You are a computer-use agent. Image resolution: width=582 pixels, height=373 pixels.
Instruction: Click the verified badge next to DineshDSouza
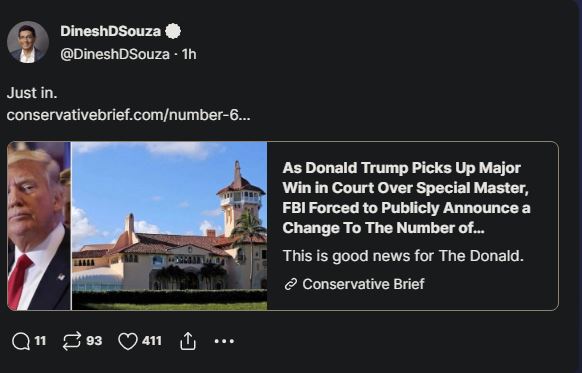(x=173, y=31)
